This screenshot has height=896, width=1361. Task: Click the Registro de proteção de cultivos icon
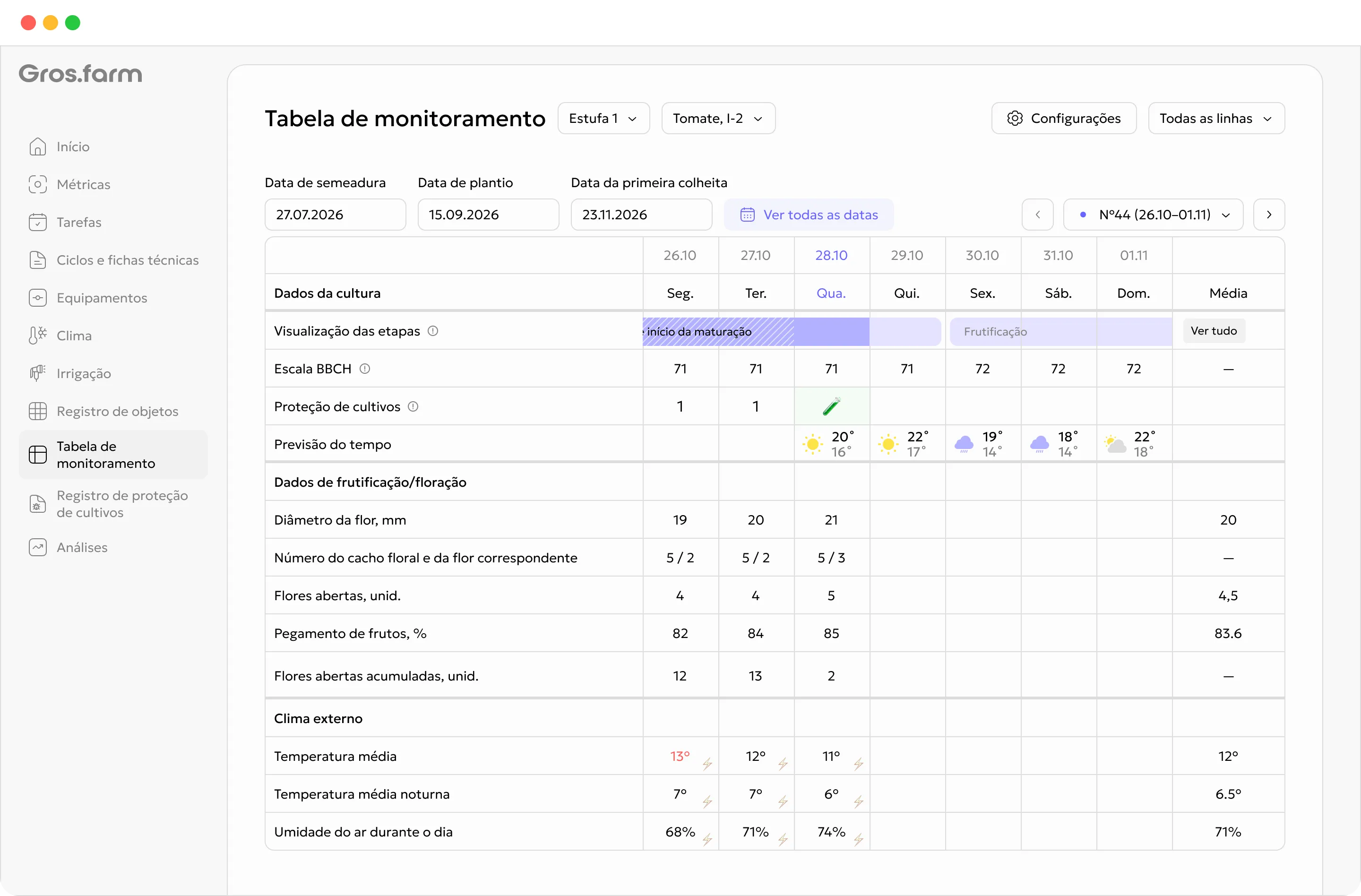(38, 504)
